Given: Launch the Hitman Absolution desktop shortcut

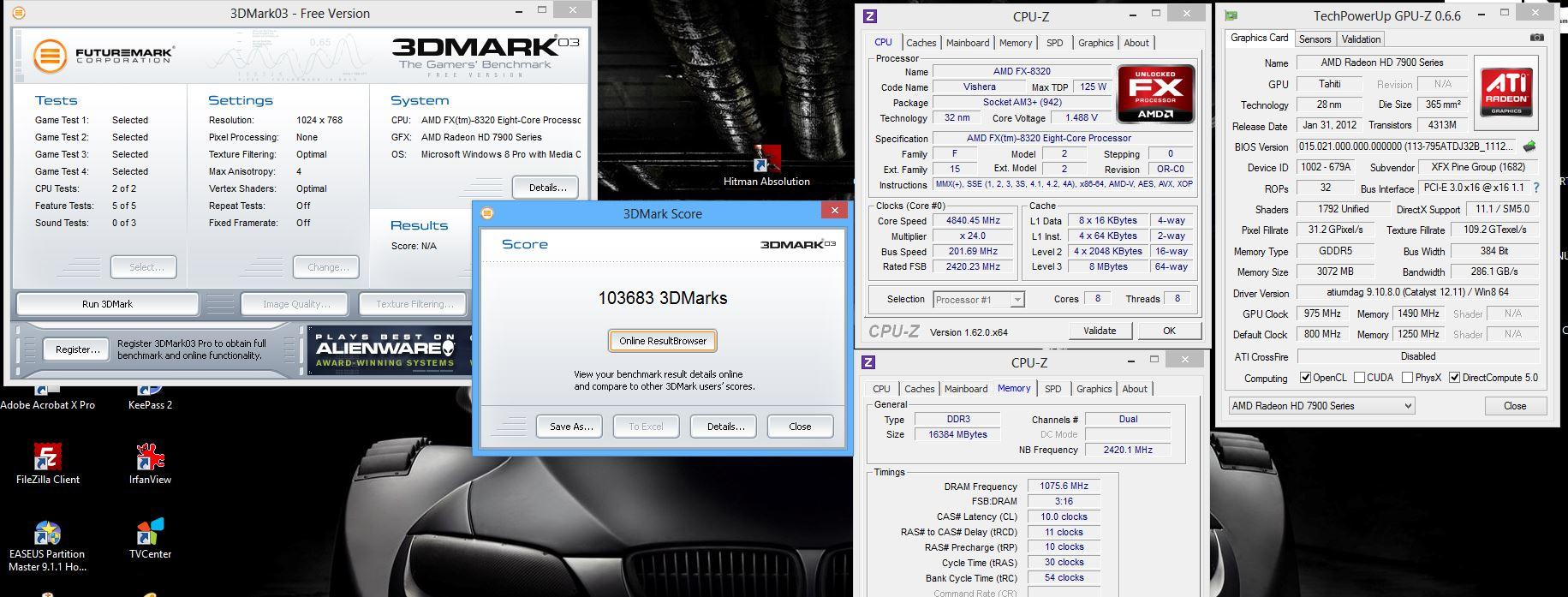Looking at the screenshot, I should (x=766, y=166).
